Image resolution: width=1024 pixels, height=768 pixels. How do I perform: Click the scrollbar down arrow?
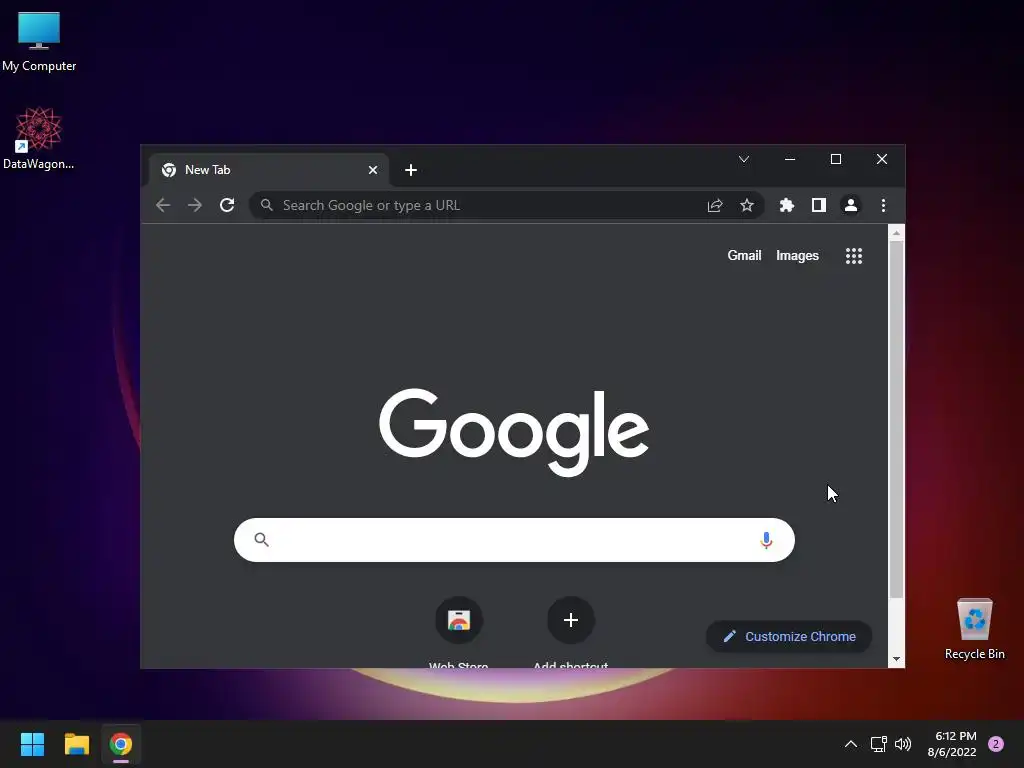pyautogui.click(x=897, y=659)
